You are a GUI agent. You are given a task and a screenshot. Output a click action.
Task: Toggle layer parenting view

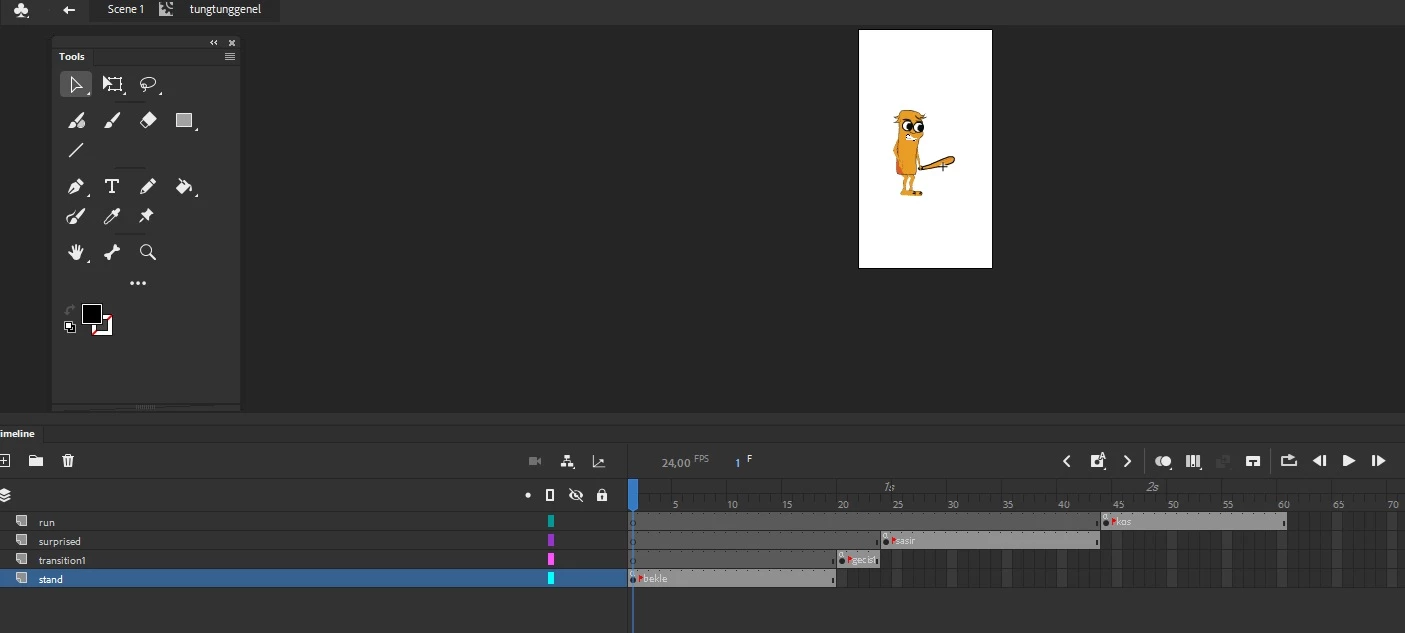click(568, 461)
